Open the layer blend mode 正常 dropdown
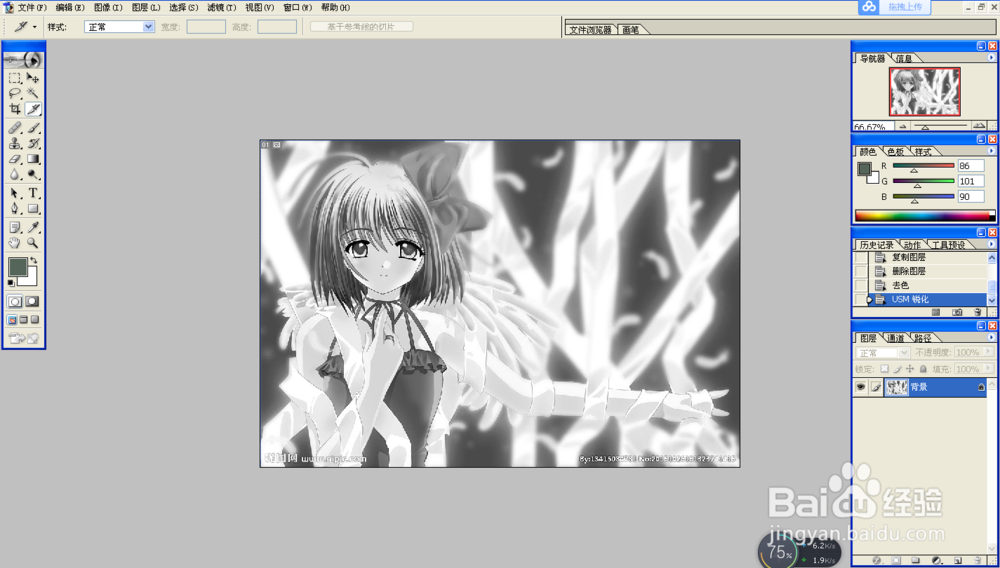 click(x=883, y=353)
